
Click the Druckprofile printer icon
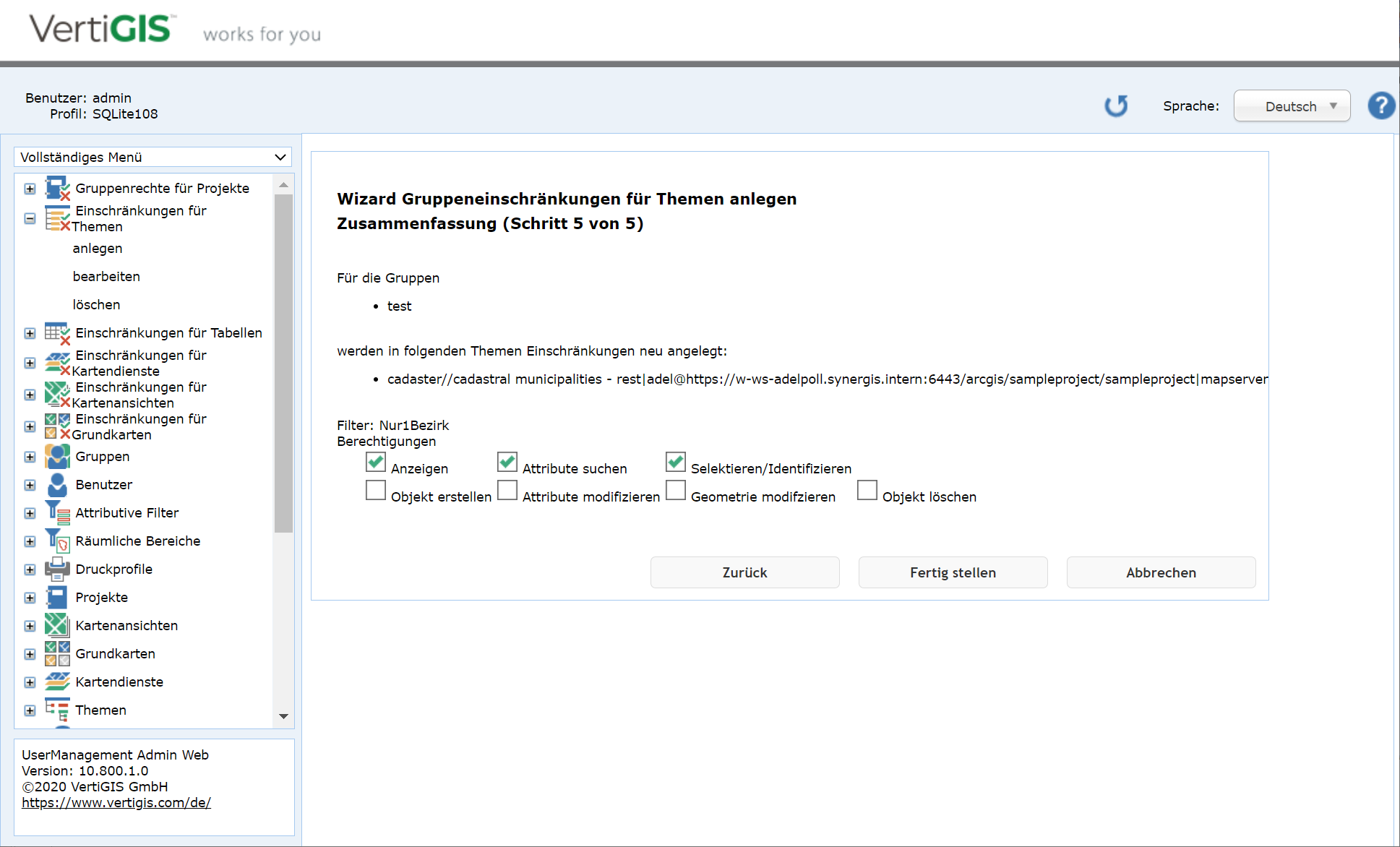[57, 569]
